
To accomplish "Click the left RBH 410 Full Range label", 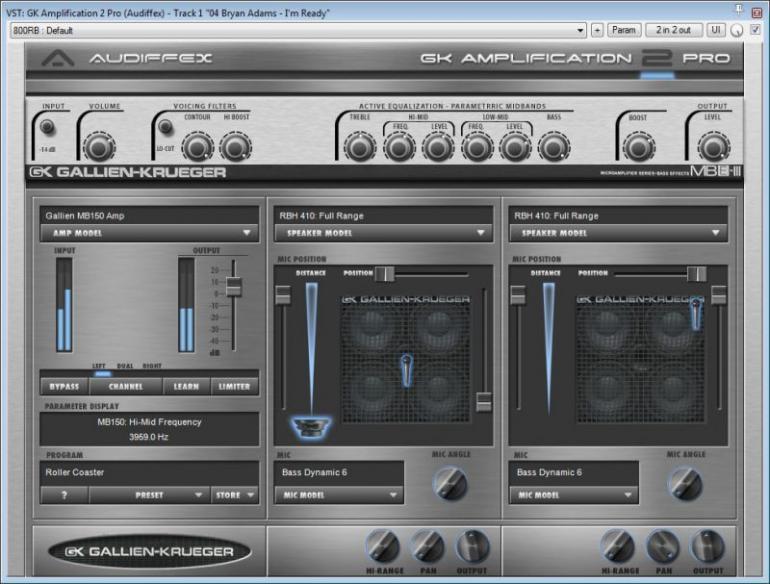I will (x=322, y=216).
